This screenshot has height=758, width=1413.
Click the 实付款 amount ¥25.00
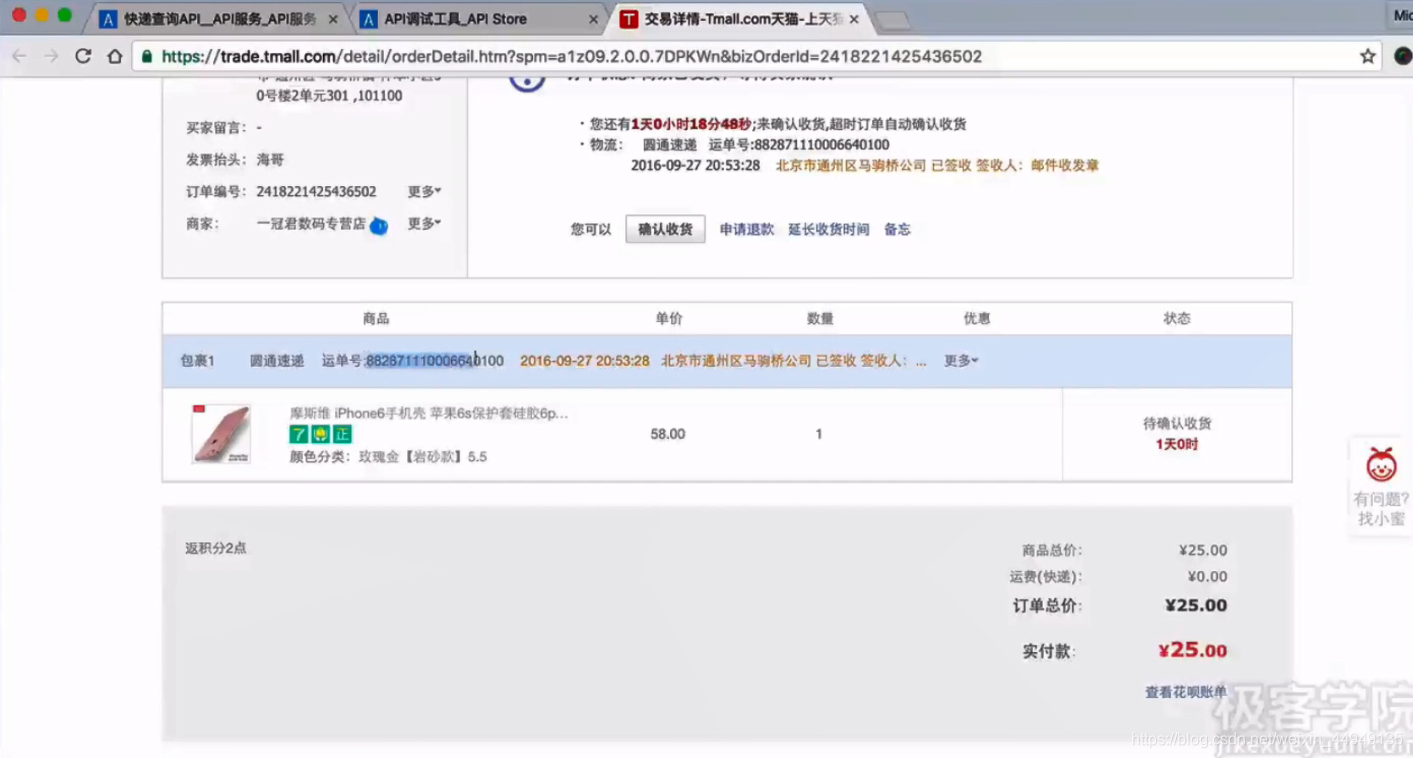click(x=1193, y=650)
